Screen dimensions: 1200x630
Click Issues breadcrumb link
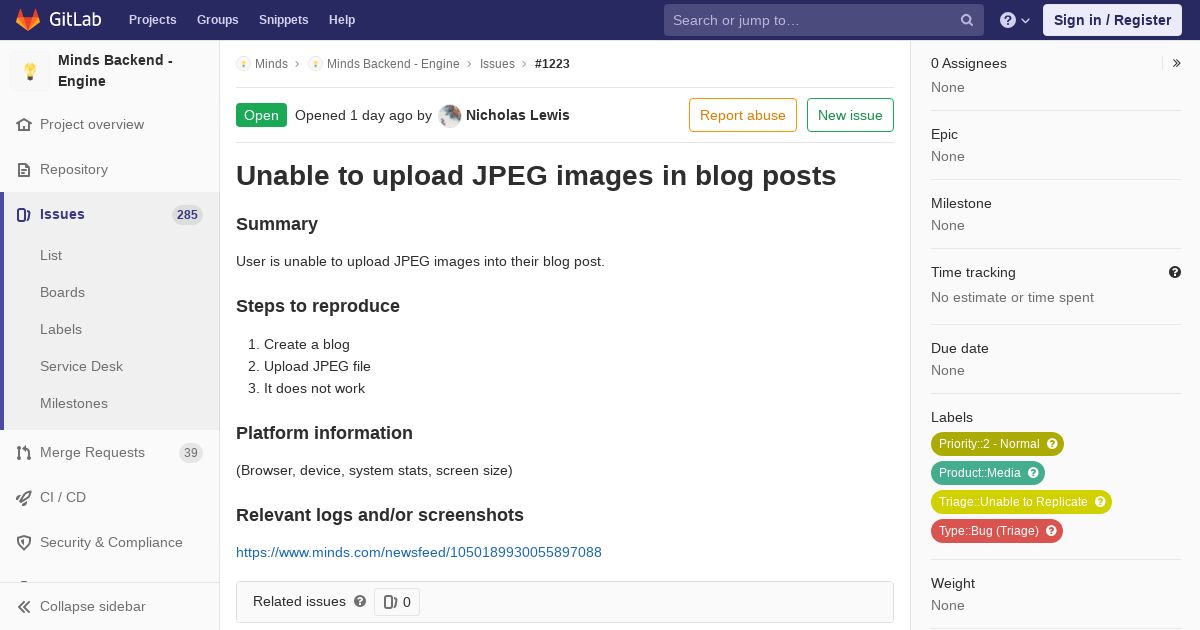[497, 64]
